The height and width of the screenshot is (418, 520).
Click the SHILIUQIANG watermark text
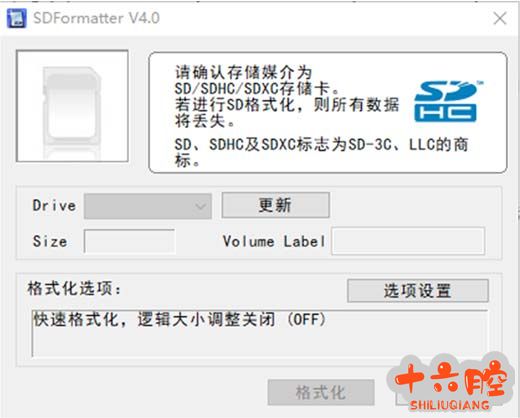449,404
